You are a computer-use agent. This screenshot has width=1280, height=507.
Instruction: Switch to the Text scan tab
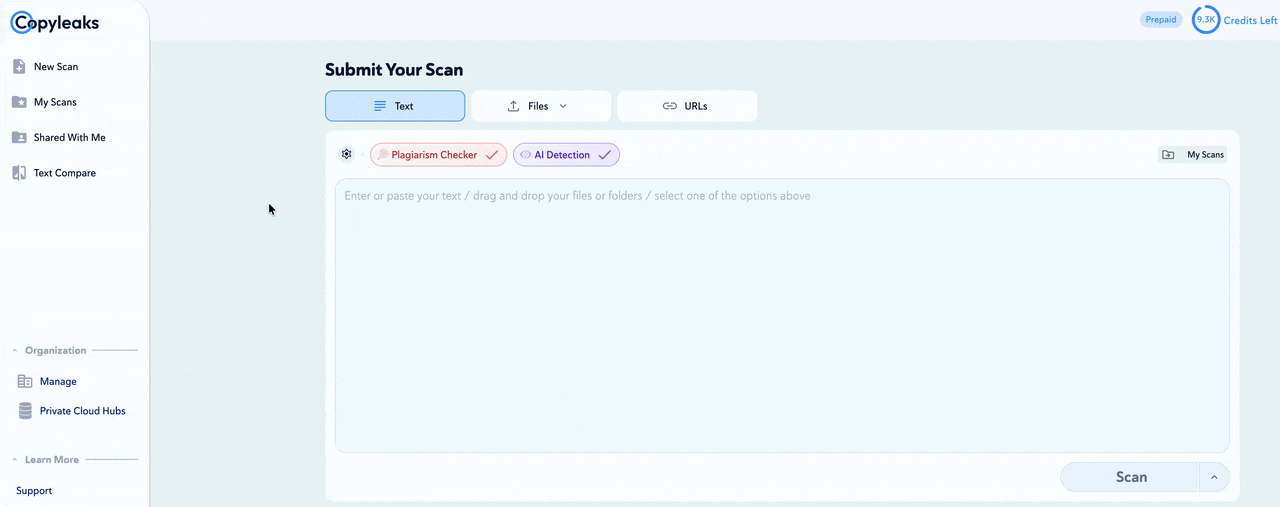(395, 106)
